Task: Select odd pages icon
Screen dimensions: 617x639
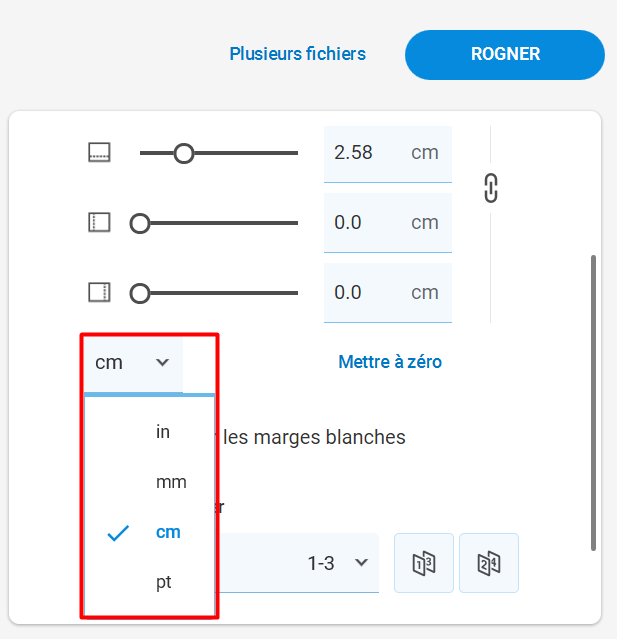Action: tap(424, 563)
